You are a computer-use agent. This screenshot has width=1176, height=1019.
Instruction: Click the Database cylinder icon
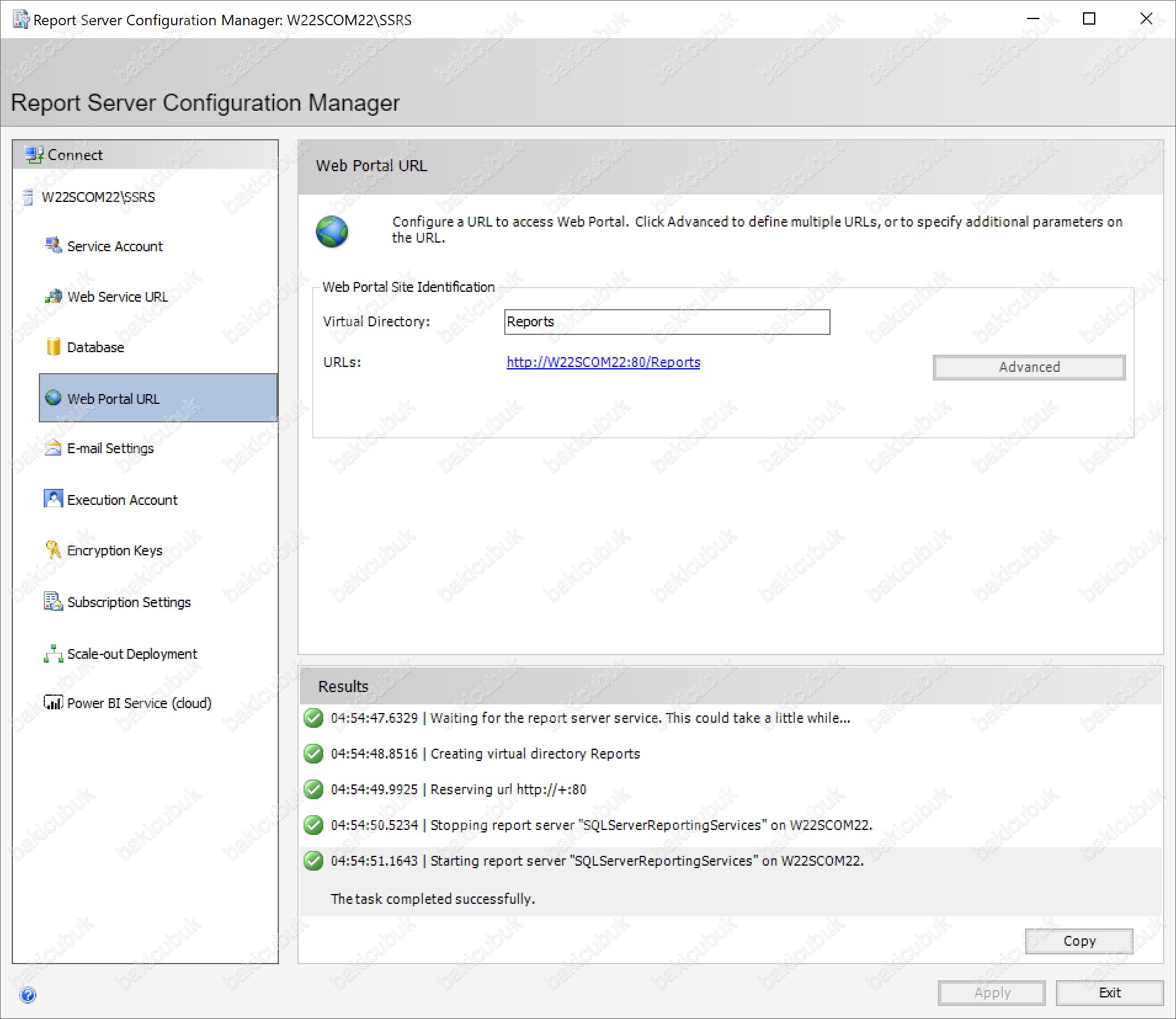pos(54,347)
